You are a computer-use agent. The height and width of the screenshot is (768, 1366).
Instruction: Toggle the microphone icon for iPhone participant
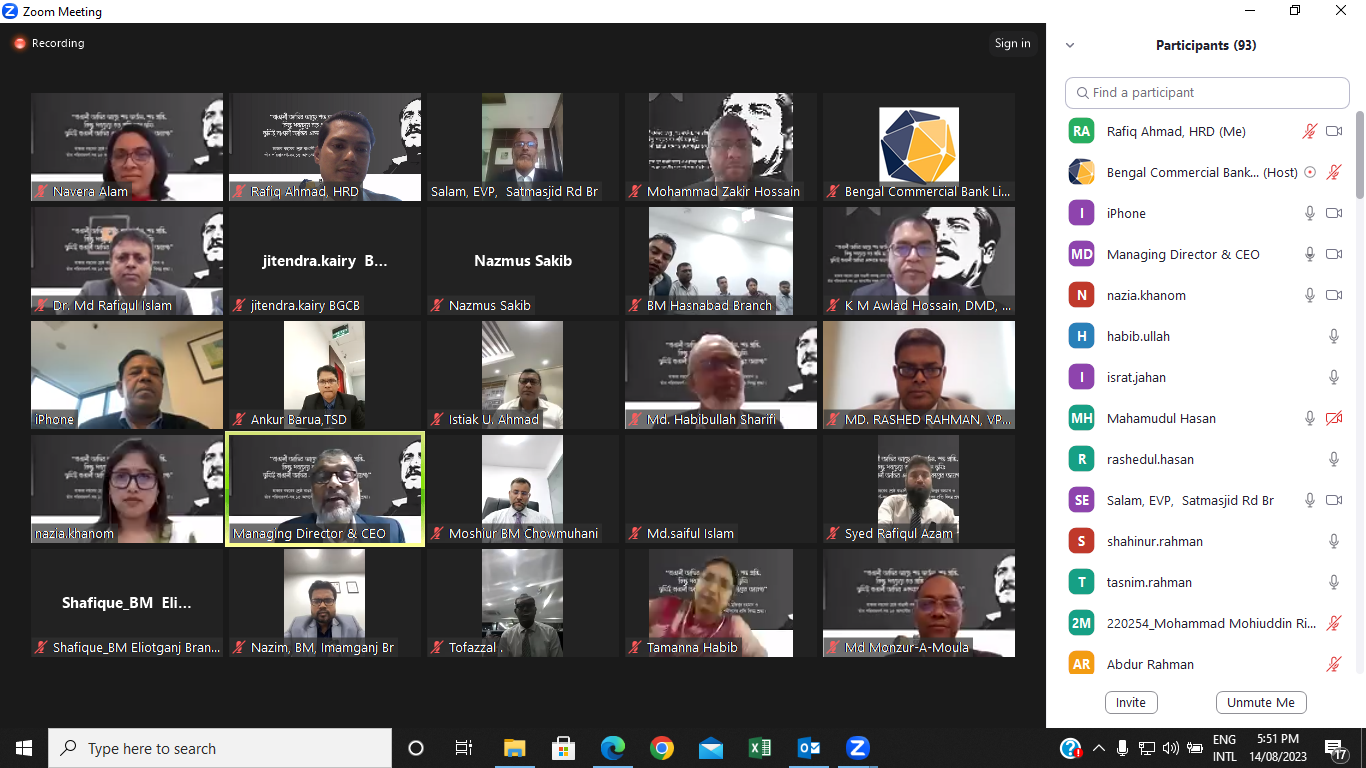1309,213
